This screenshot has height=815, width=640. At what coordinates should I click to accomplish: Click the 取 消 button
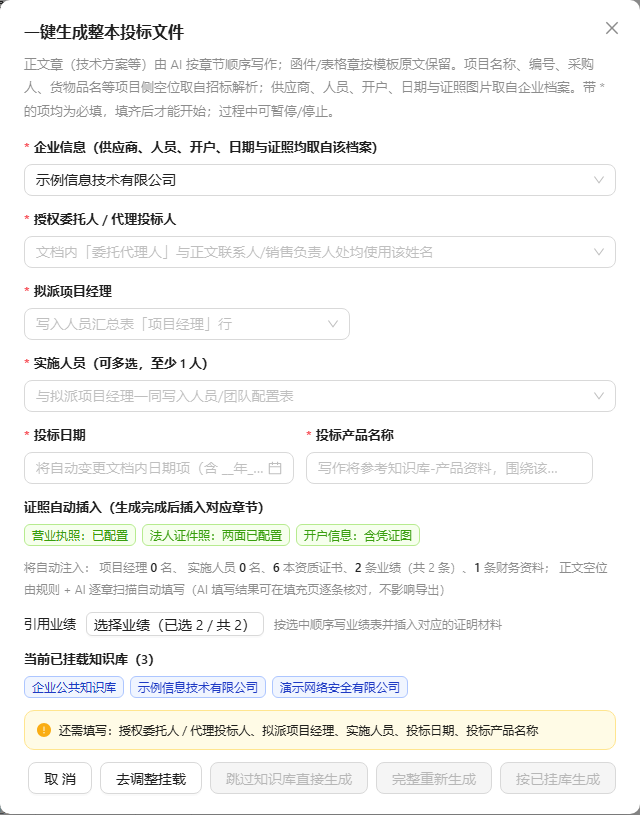[x=60, y=779]
